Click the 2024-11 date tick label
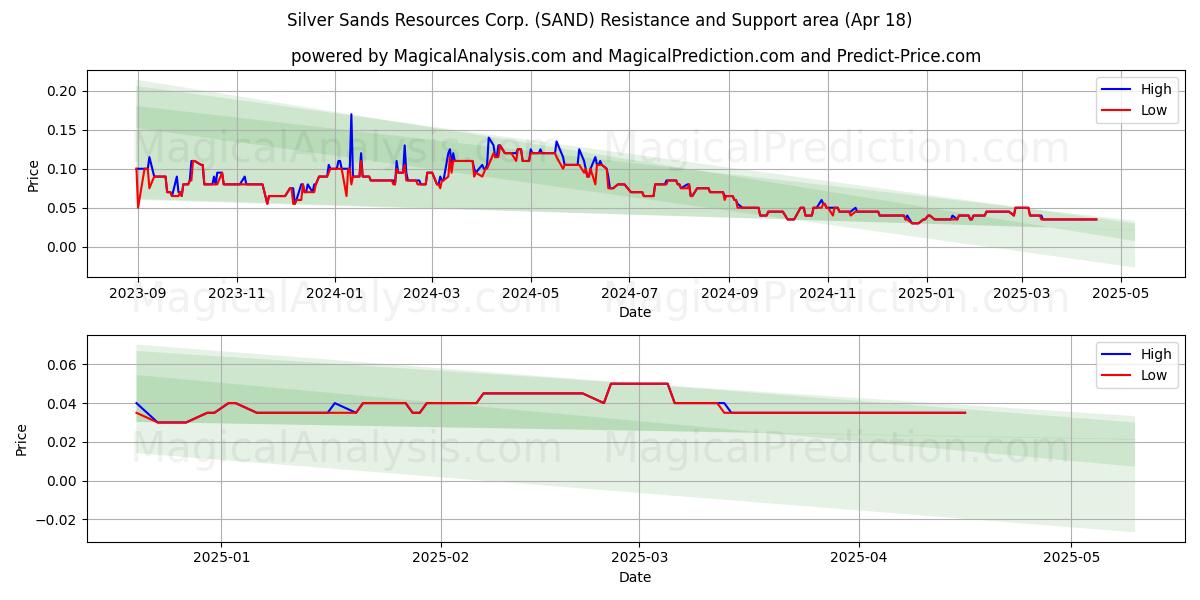Viewport: 1200px width, 600px height. (x=827, y=294)
